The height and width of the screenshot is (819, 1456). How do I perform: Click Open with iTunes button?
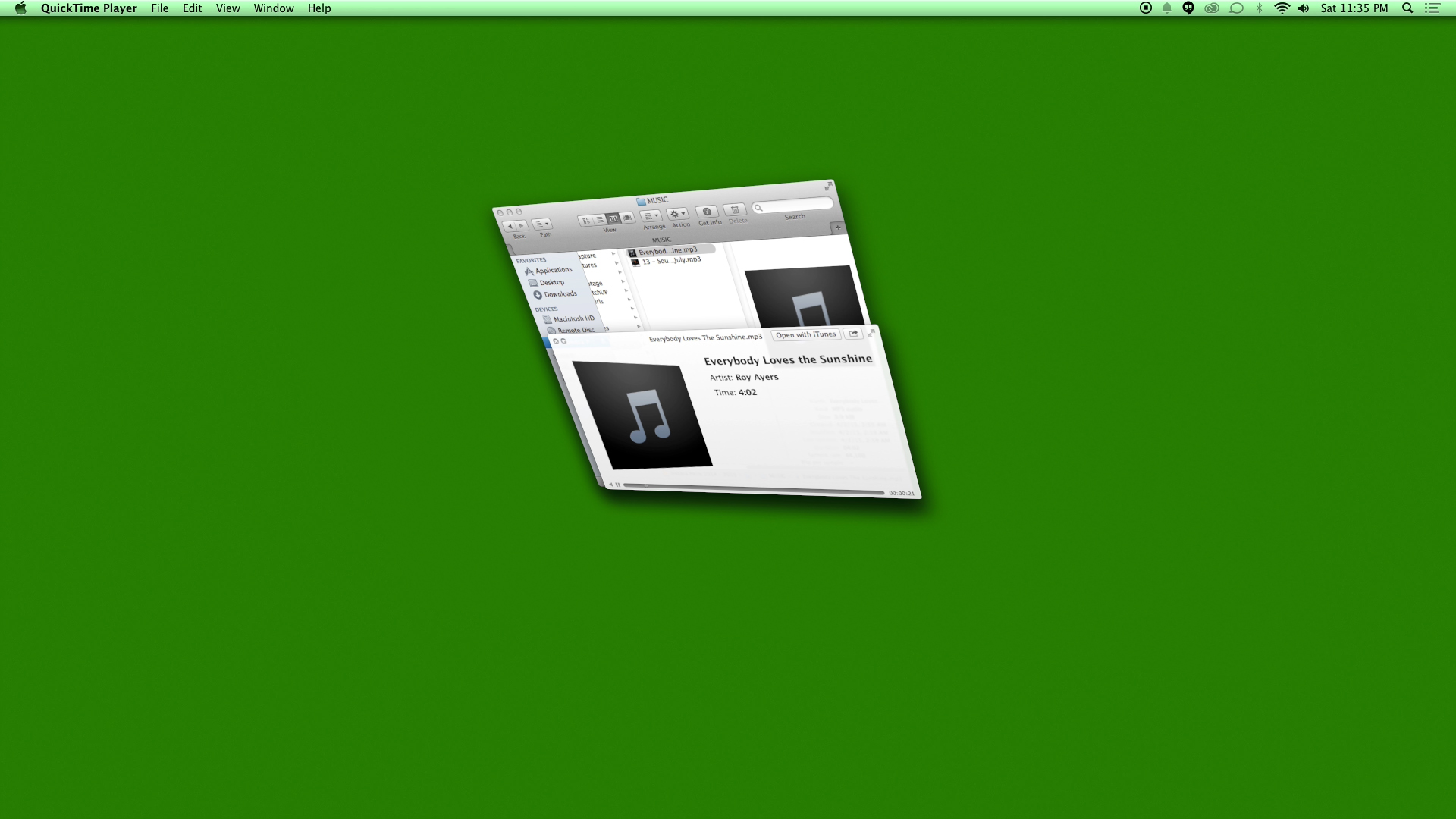click(805, 335)
